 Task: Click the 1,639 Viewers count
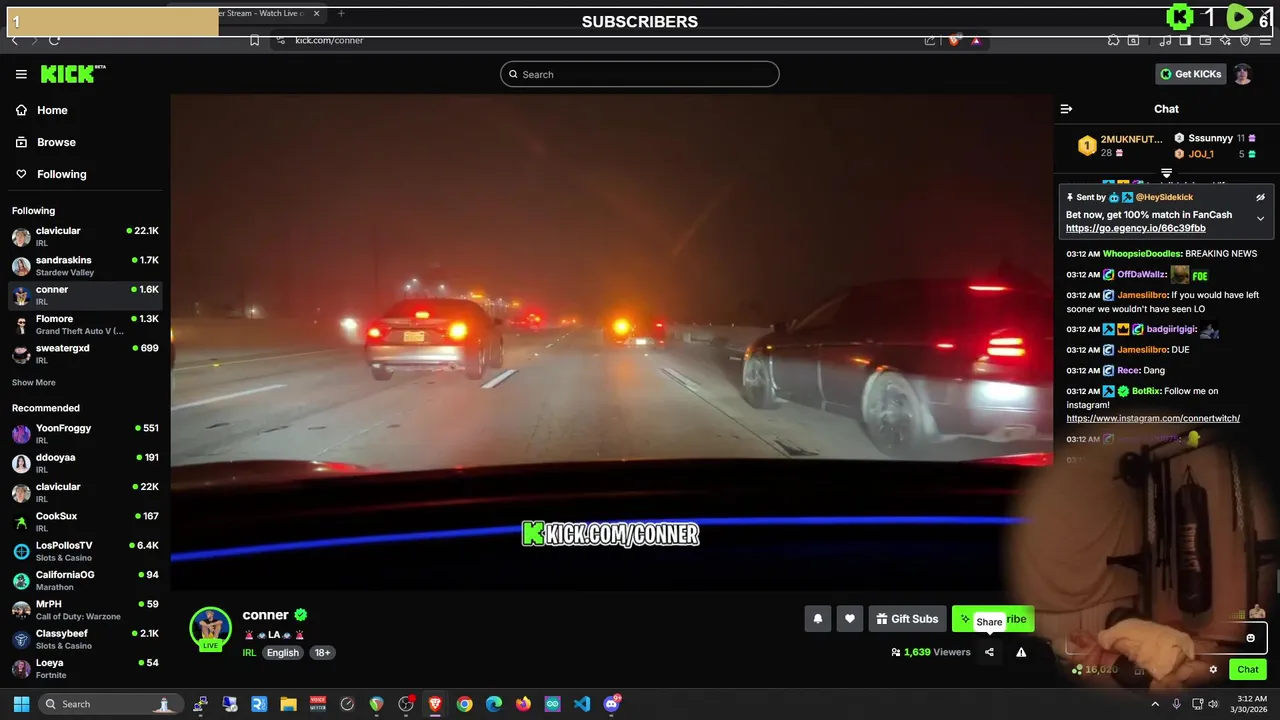coord(931,652)
